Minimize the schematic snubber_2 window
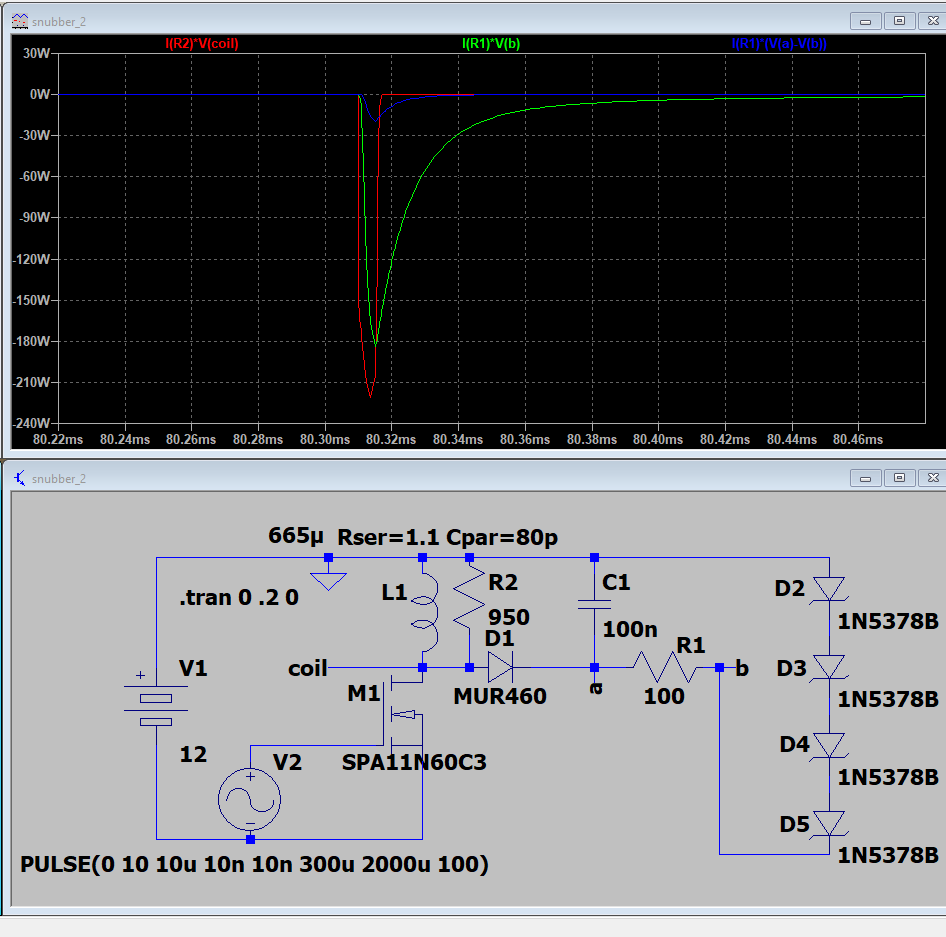 [x=866, y=477]
